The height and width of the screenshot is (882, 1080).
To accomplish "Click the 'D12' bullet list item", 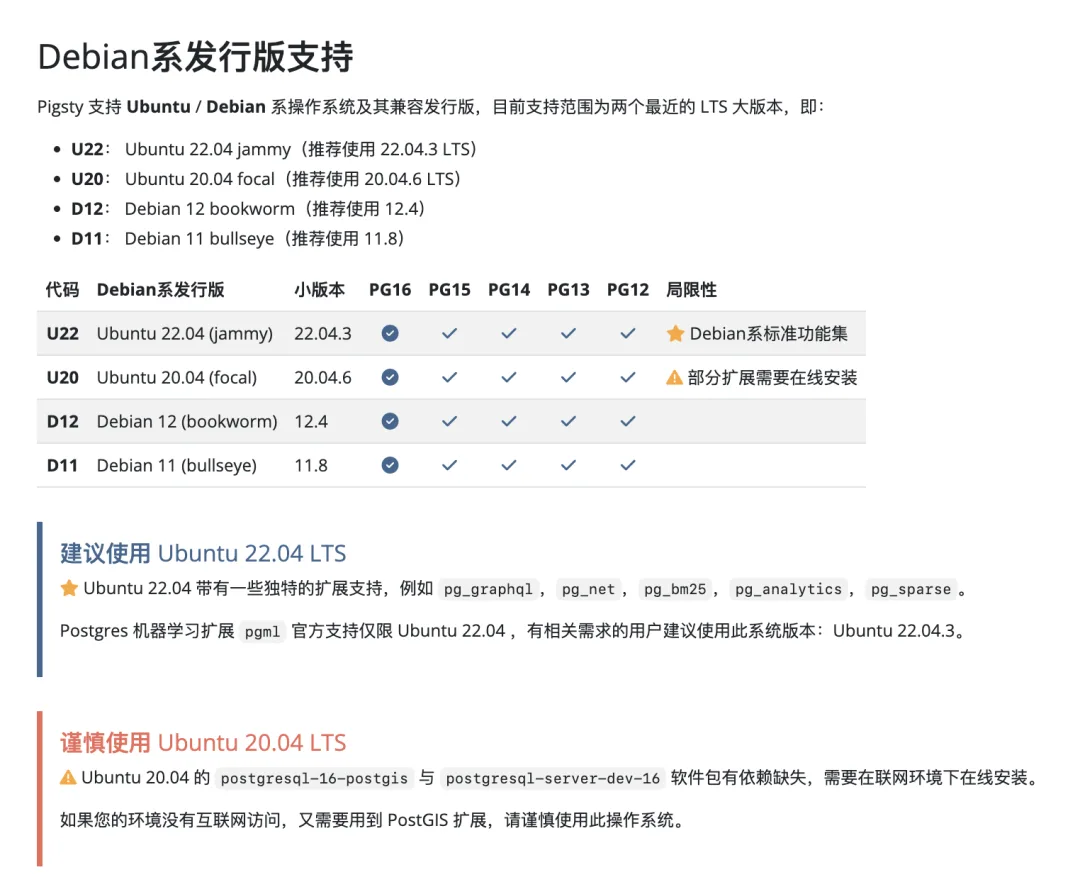I will [x=248, y=209].
